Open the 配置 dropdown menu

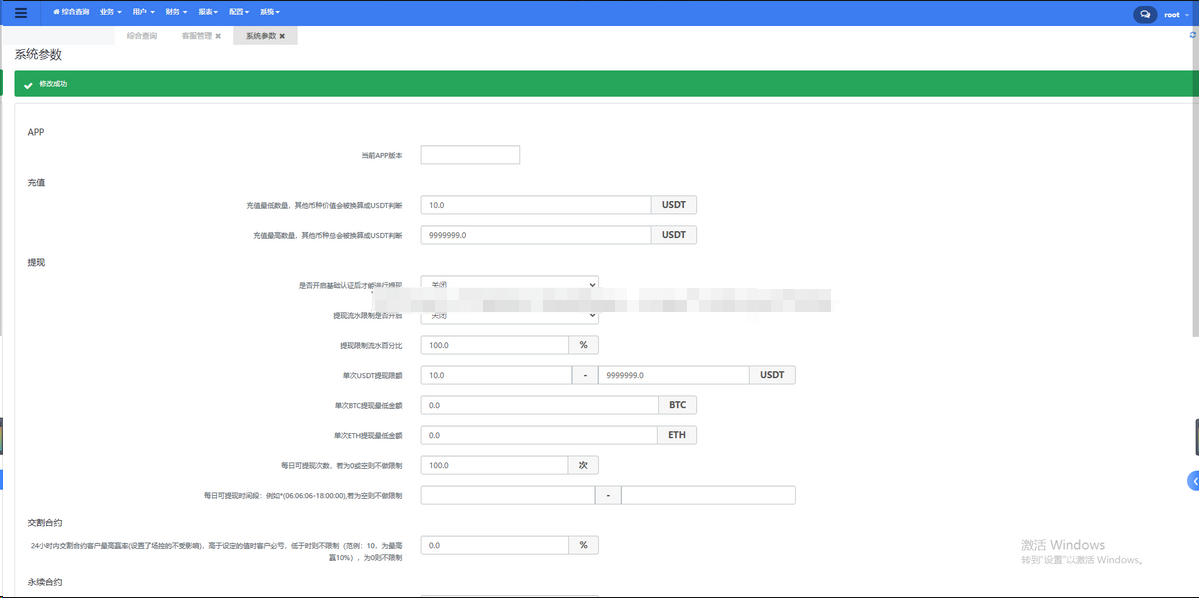[238, 13]
